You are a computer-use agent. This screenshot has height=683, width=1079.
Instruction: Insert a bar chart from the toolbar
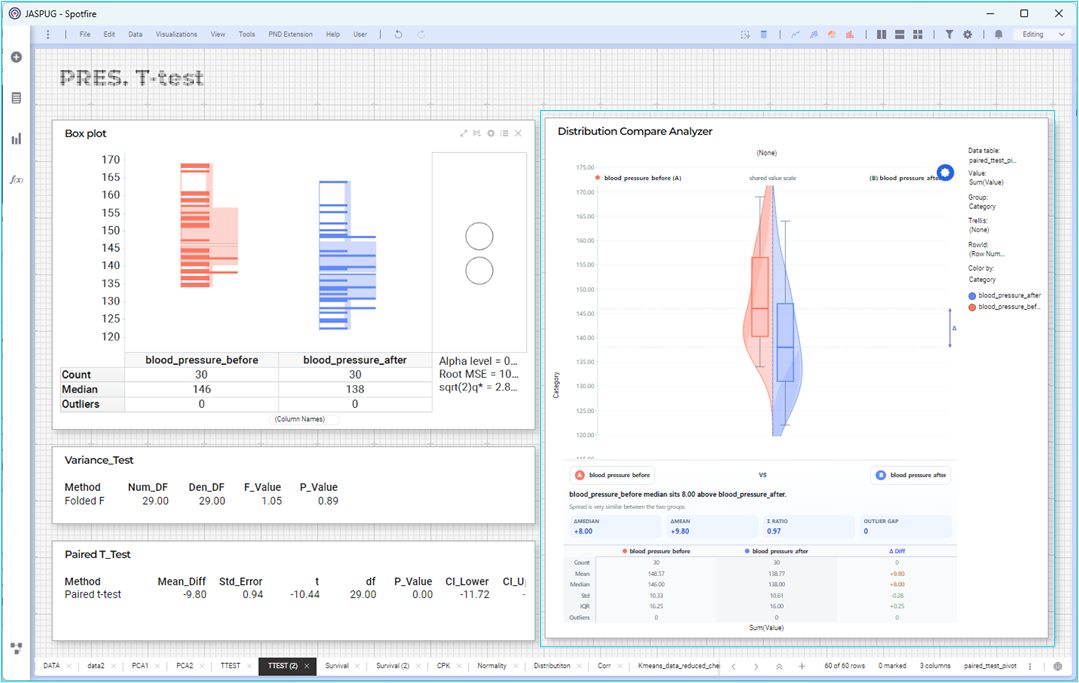(850, 34)
